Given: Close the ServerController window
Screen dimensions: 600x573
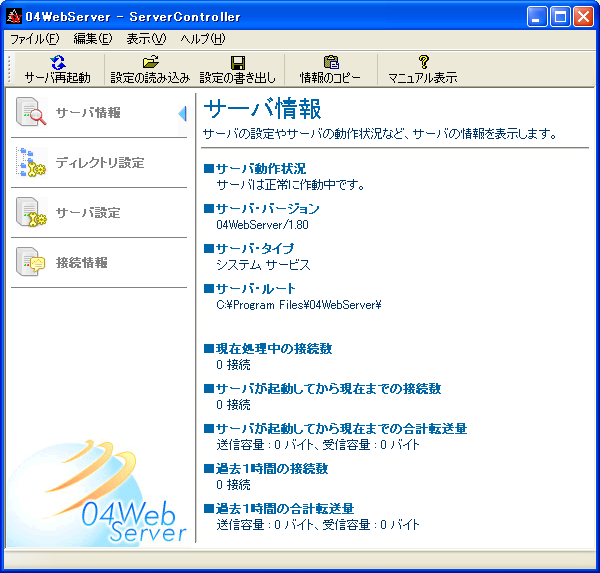Looking at the screenshot, I should (x=584, y=16).
